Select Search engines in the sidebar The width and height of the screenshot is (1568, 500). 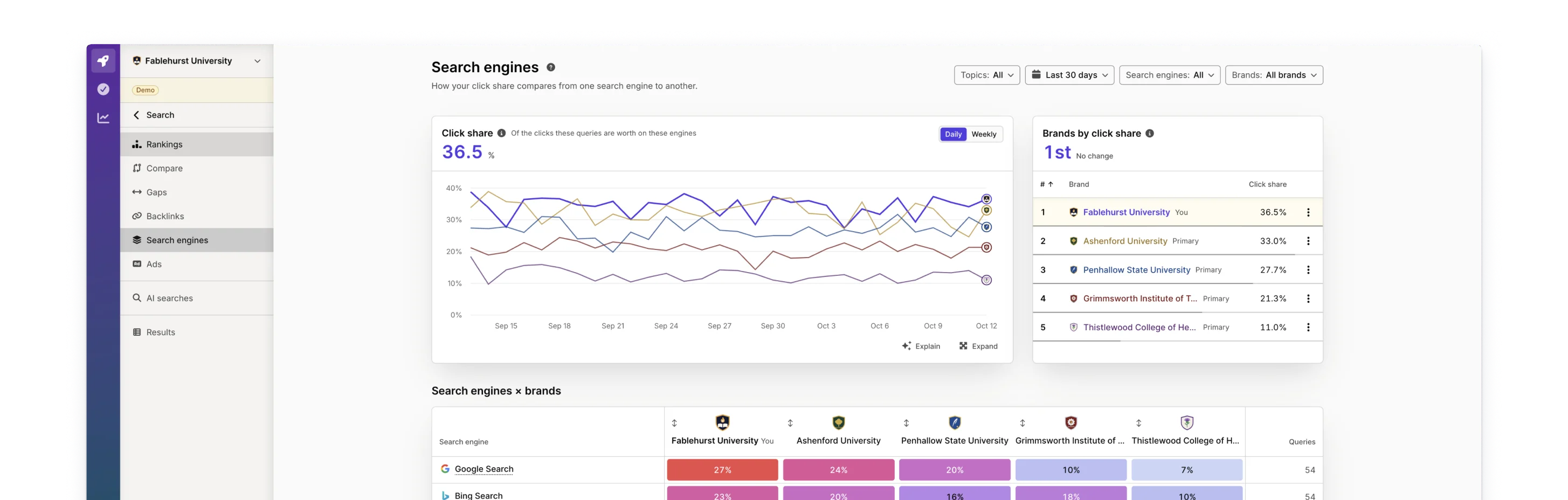(197, 240)
